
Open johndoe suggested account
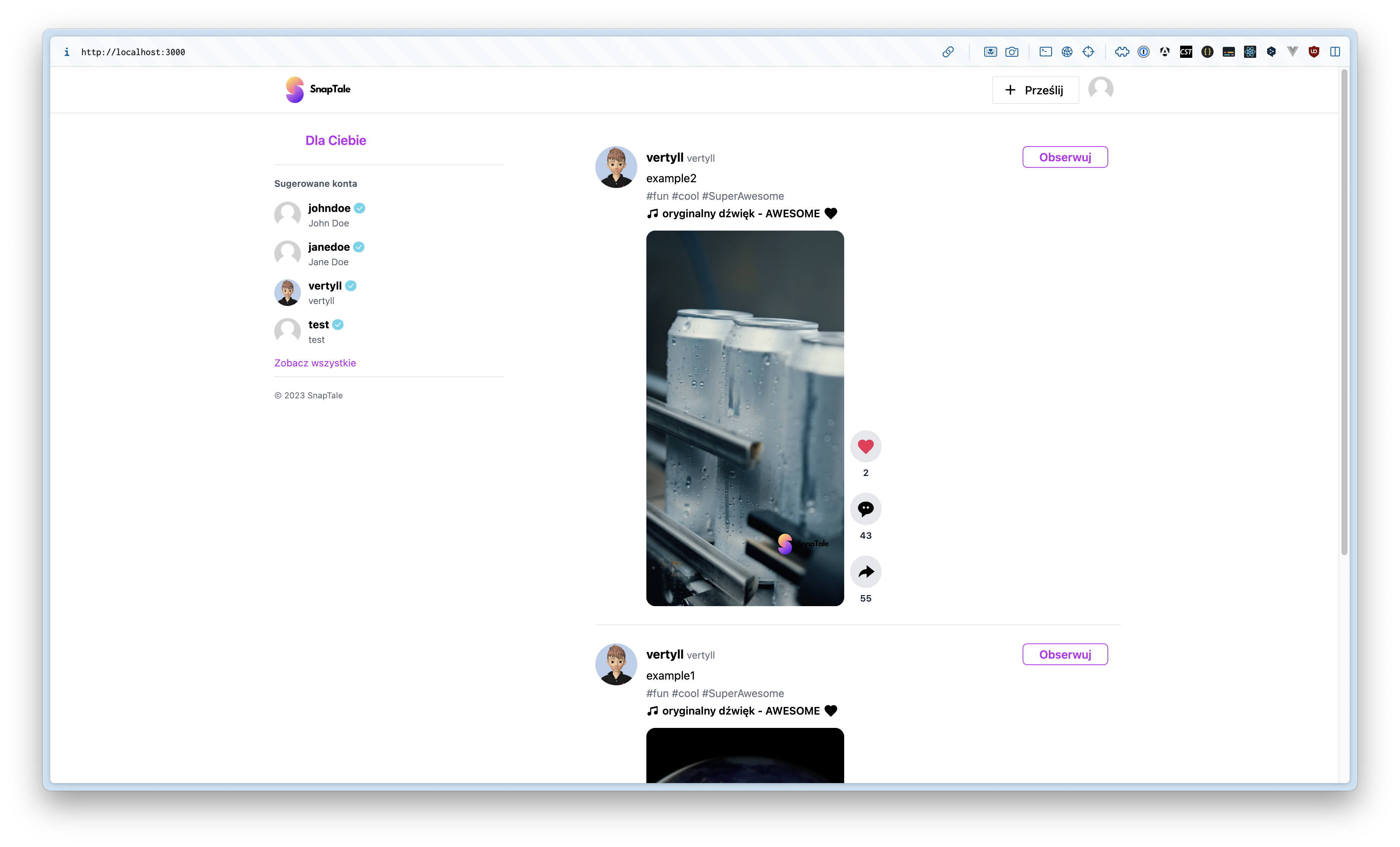pos(329,208)
